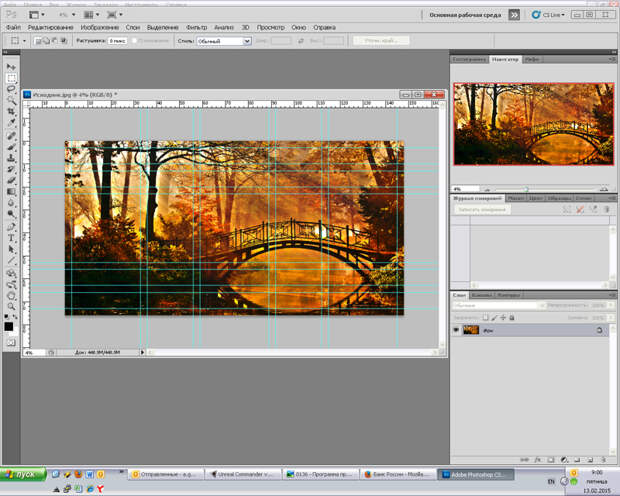Open the Фильтр menu
The height and width of the screenshot is (496, 620).
[x=196, y=27]
